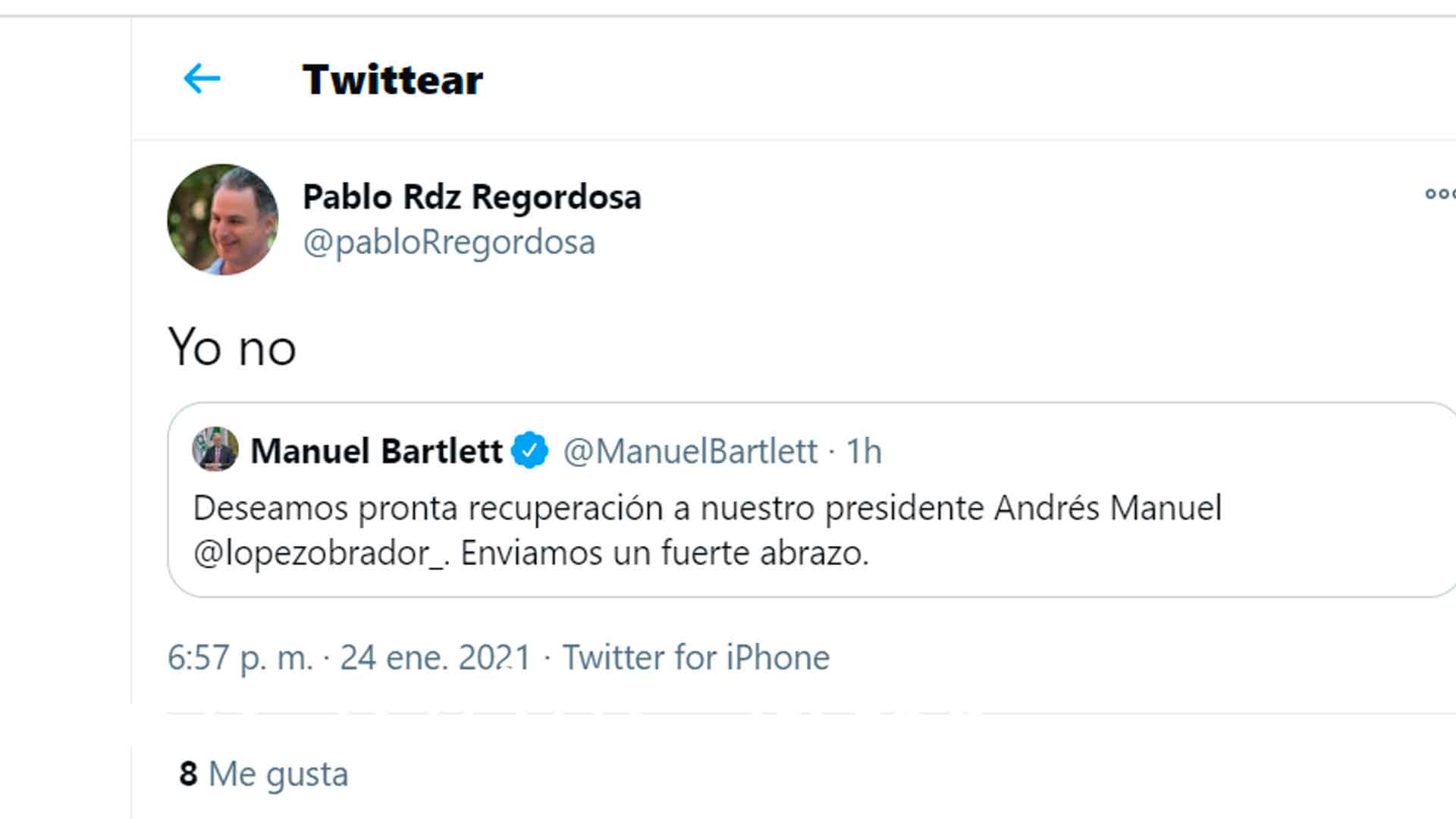Open the @pabloRregordosa handle

click(449, 243)
